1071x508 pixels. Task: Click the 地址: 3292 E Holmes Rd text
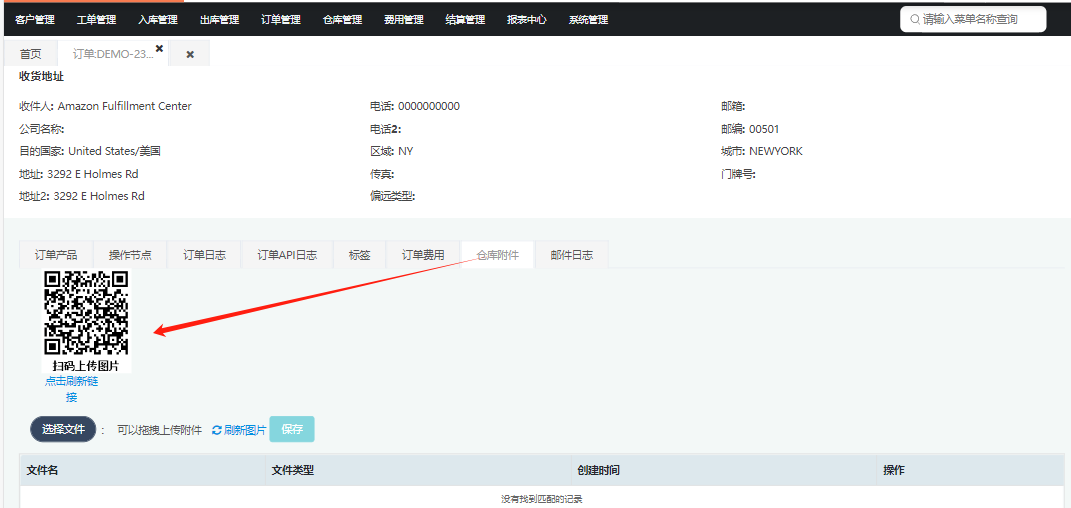click(79, 174)
